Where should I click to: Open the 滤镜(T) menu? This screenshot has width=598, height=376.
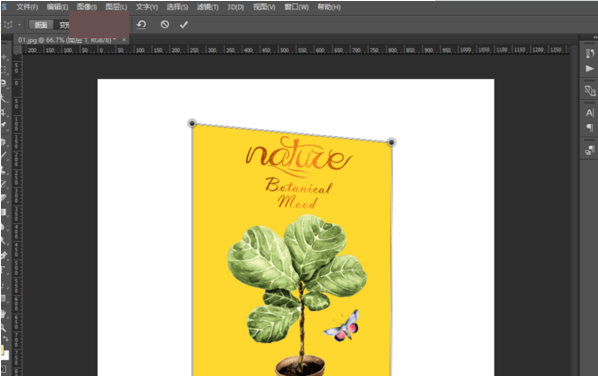[x=207, y=7]
